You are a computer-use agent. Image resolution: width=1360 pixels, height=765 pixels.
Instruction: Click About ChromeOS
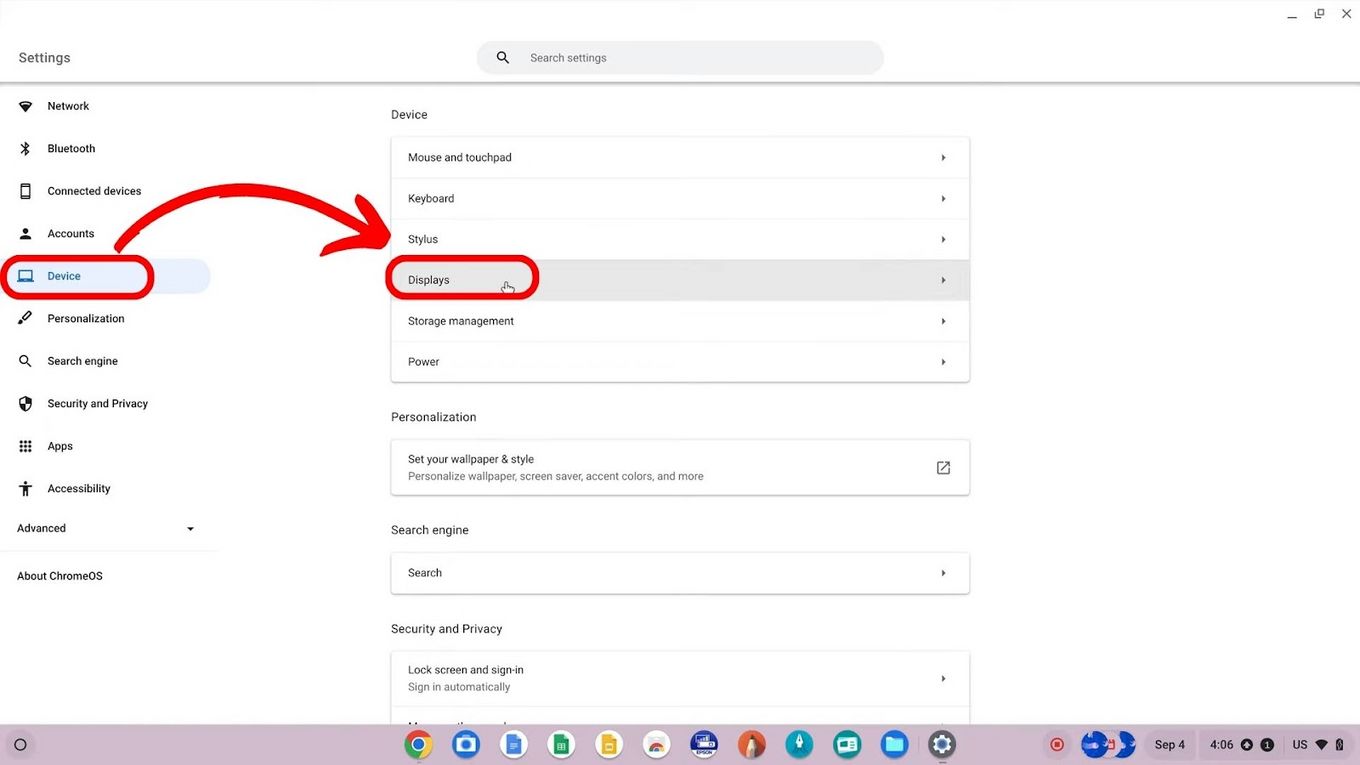(x=59, y=575)
